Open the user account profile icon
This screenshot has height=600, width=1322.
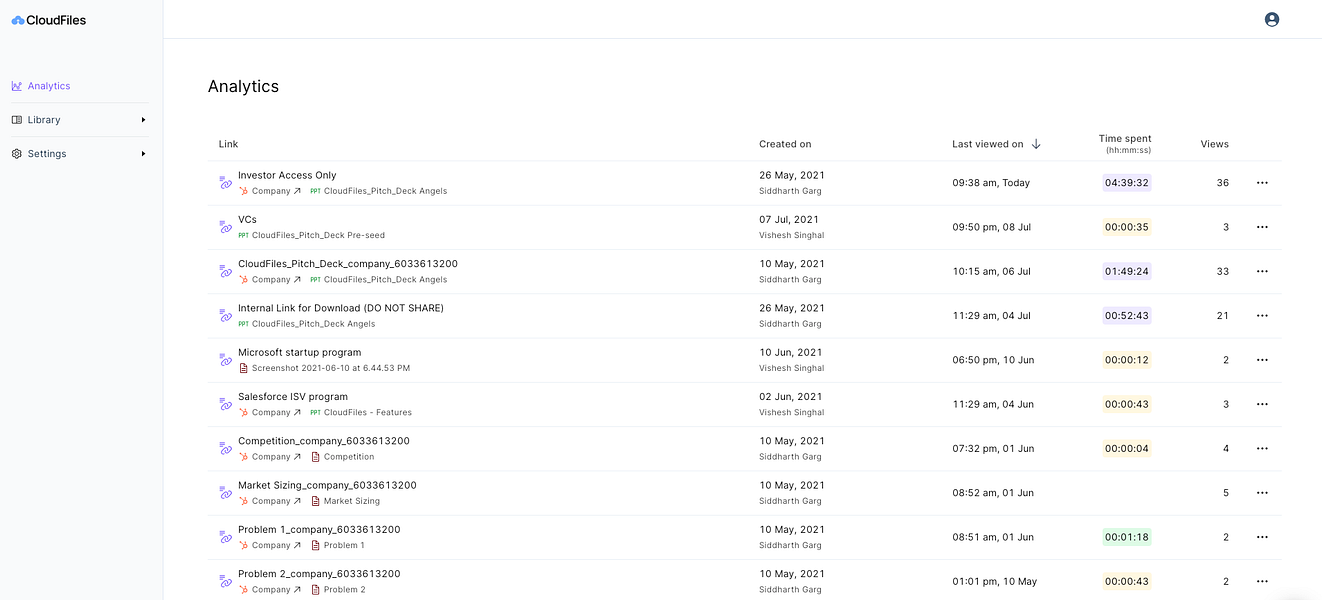1272,19
